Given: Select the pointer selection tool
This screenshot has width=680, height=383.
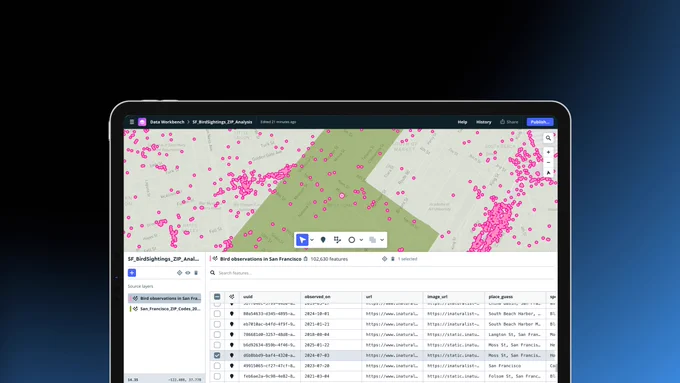Looking at the screenshot, I should point(302,240).
